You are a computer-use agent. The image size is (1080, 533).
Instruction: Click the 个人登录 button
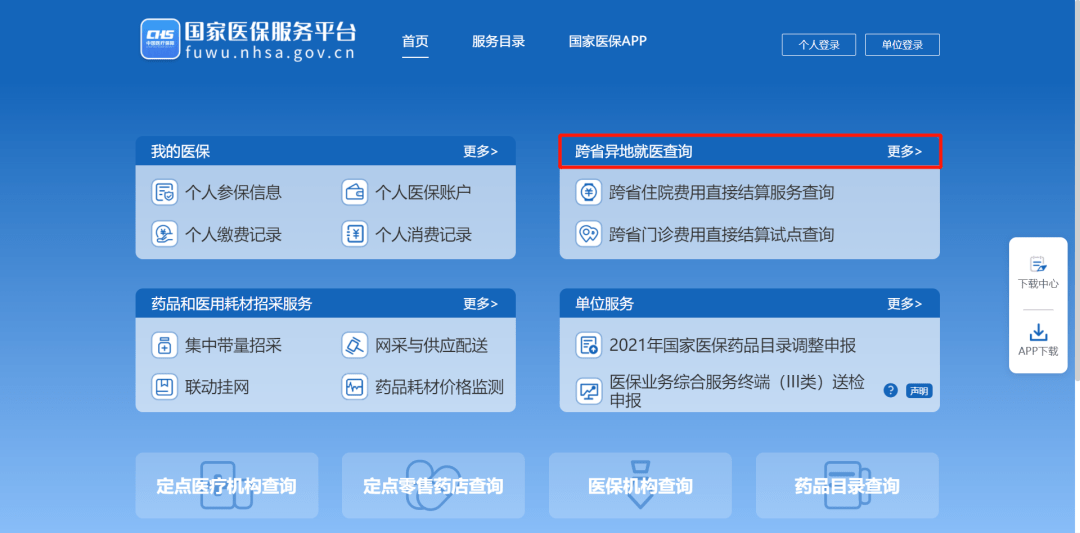coord(819,45)
